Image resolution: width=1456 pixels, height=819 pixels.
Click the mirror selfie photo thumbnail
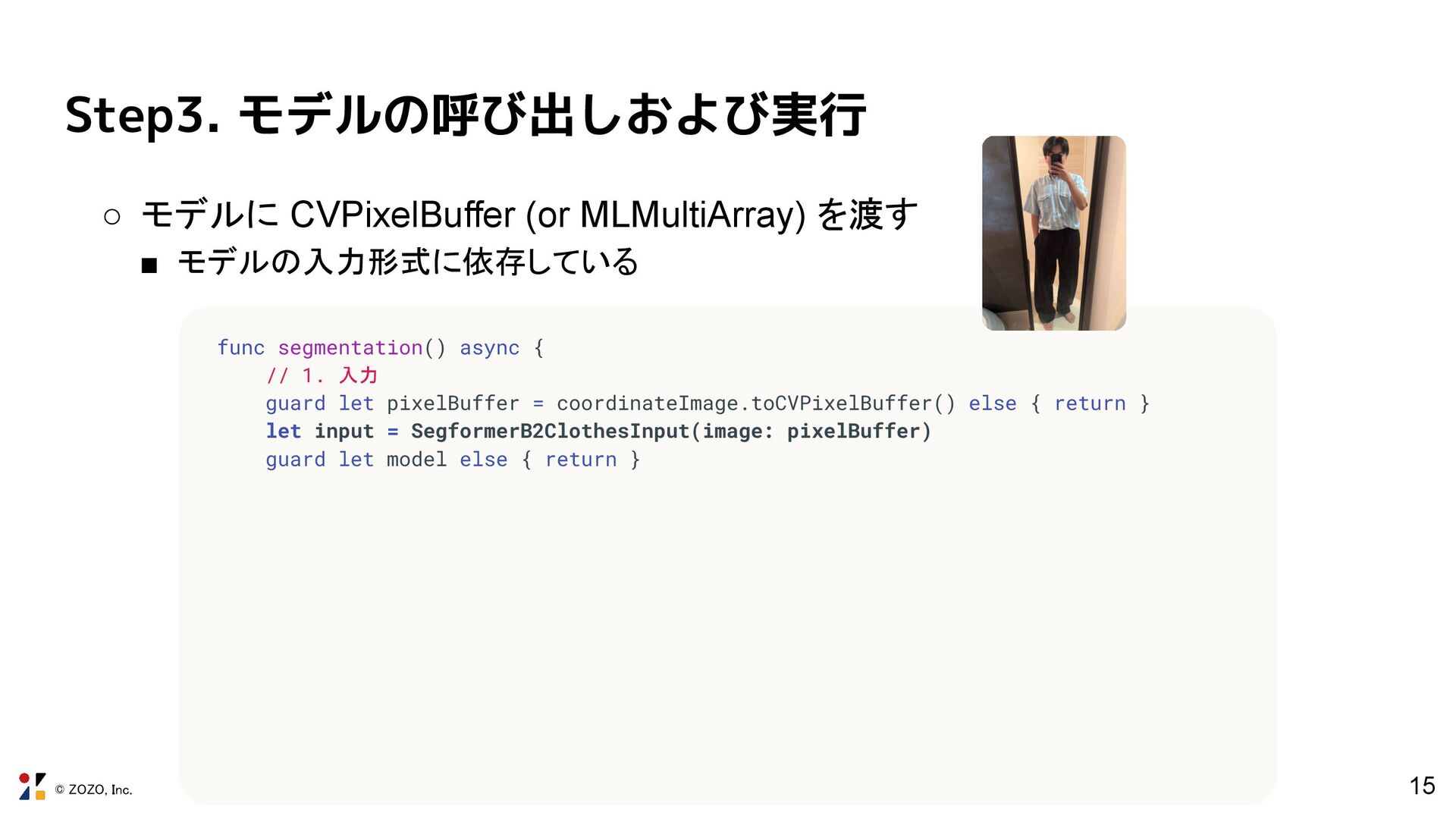[x=1053, y=233]
